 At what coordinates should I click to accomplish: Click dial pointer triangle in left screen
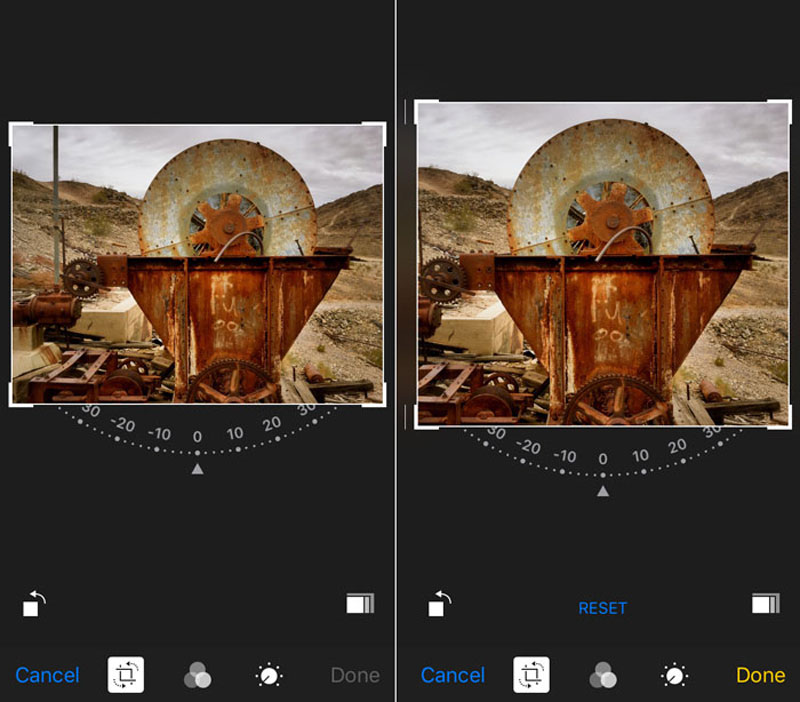pyautogui.click(x=197, y=469)
